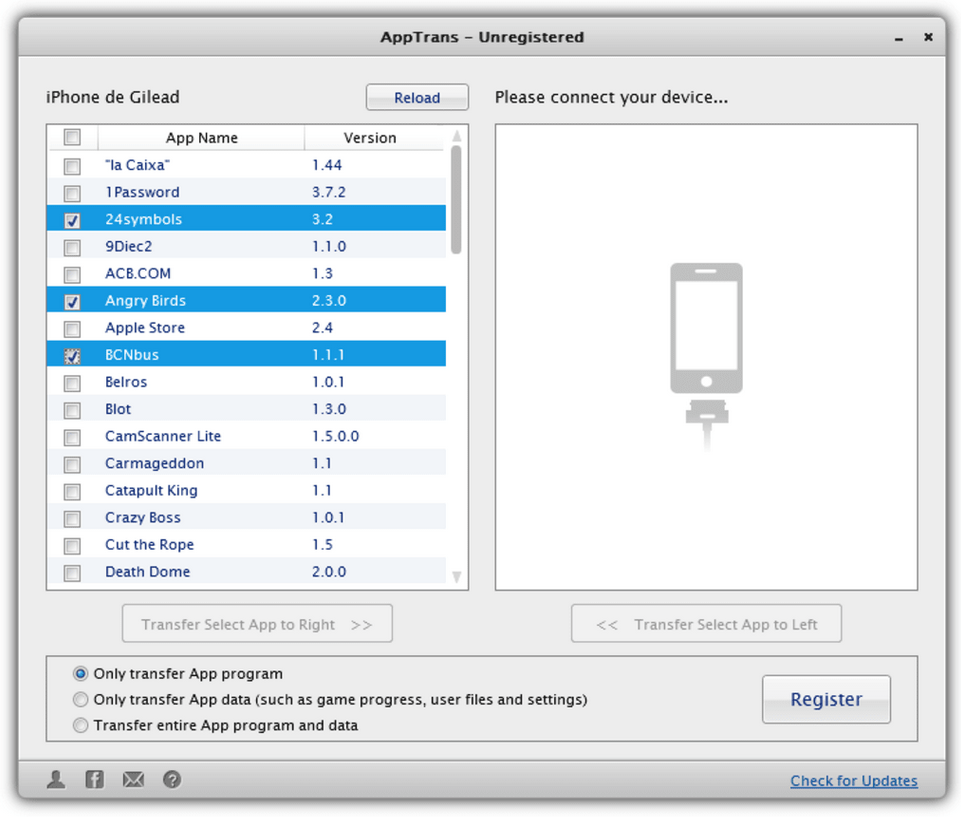Check the Catapult King checkbox
Viewport: 961px width, 817px height.
point(72,491)
